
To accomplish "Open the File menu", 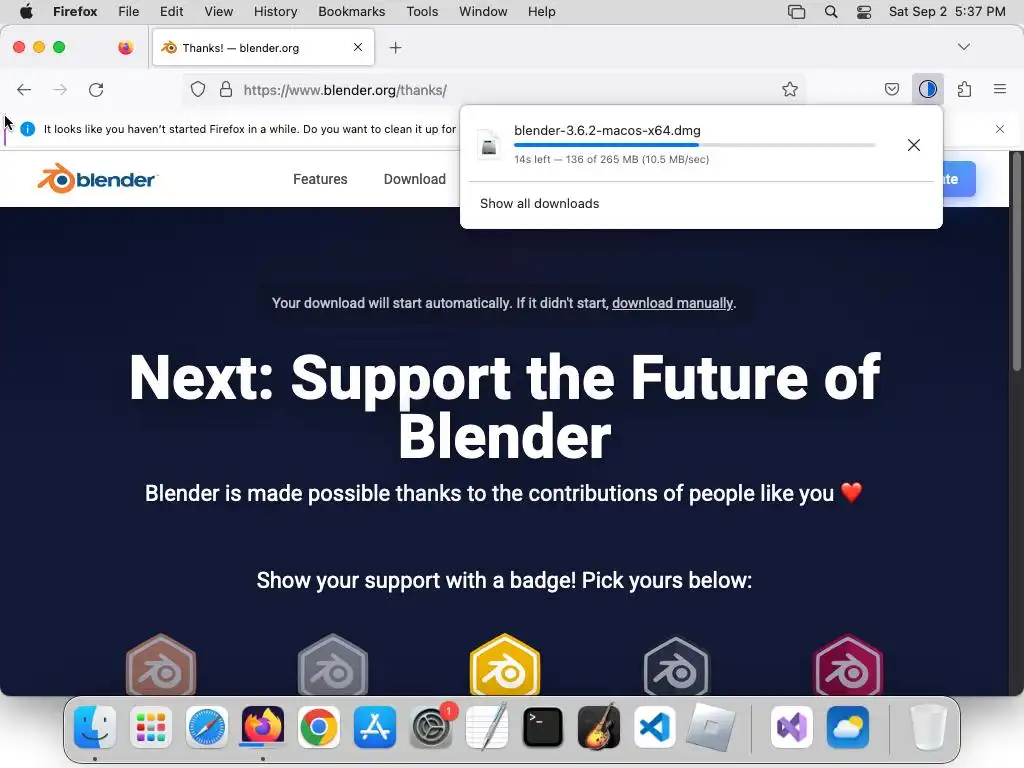I will 129,12.
